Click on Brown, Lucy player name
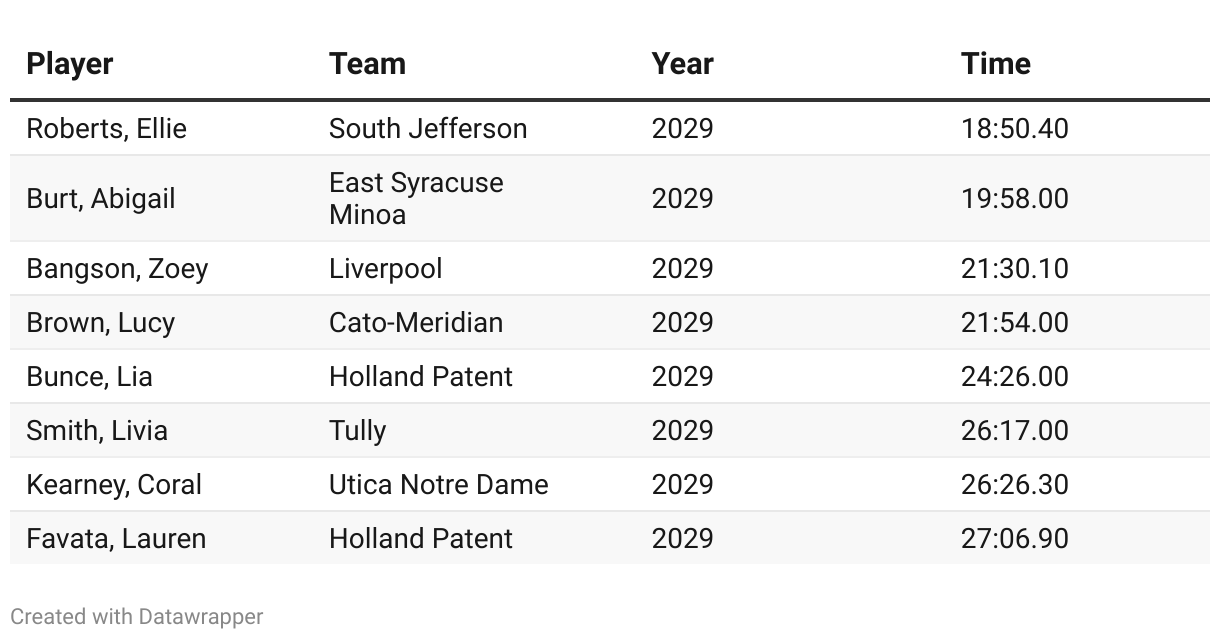Screen dimensions: 1220x640 100,323
